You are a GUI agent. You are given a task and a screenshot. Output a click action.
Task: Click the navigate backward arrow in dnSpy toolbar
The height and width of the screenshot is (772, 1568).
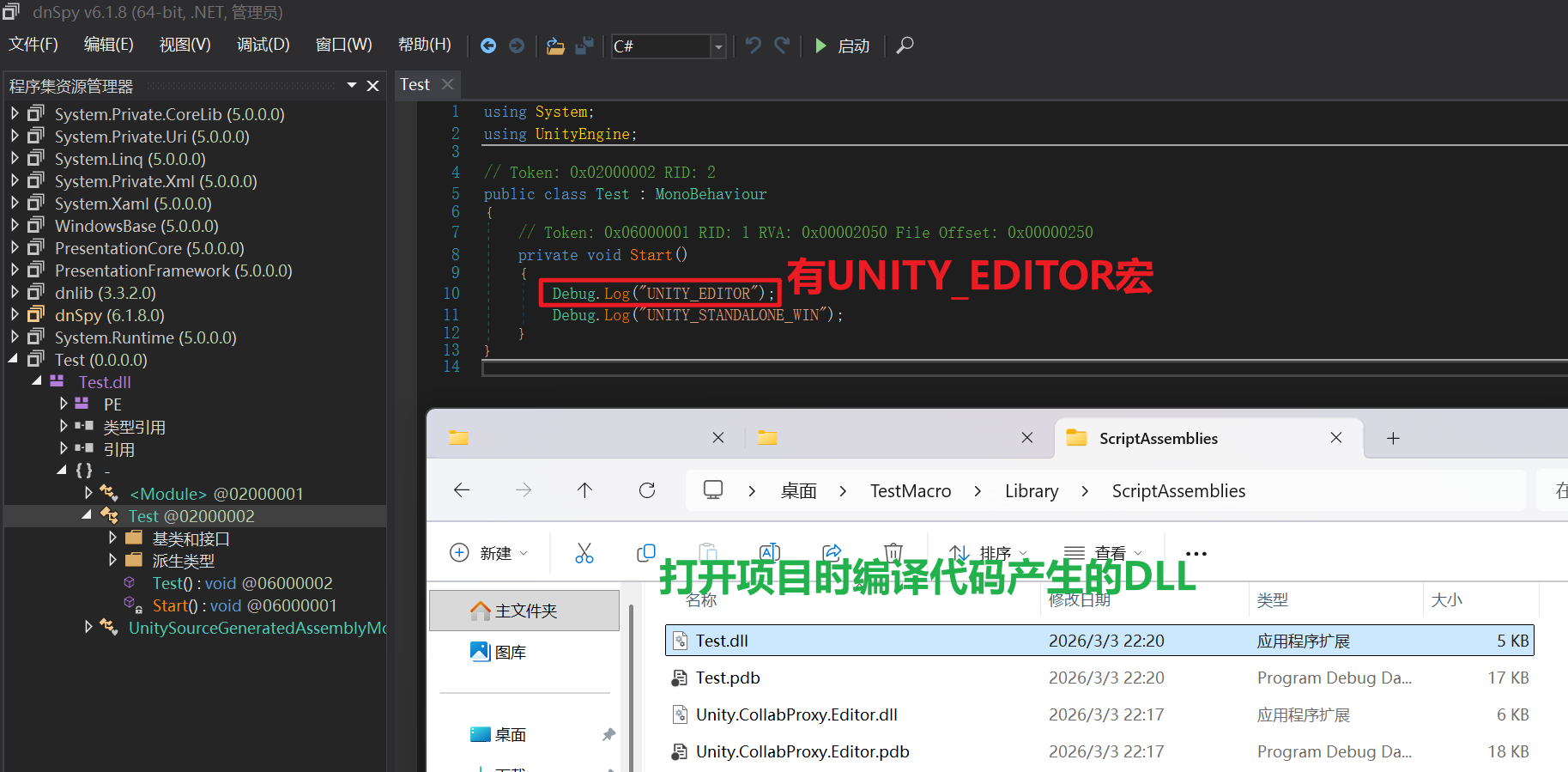[487, 46]
